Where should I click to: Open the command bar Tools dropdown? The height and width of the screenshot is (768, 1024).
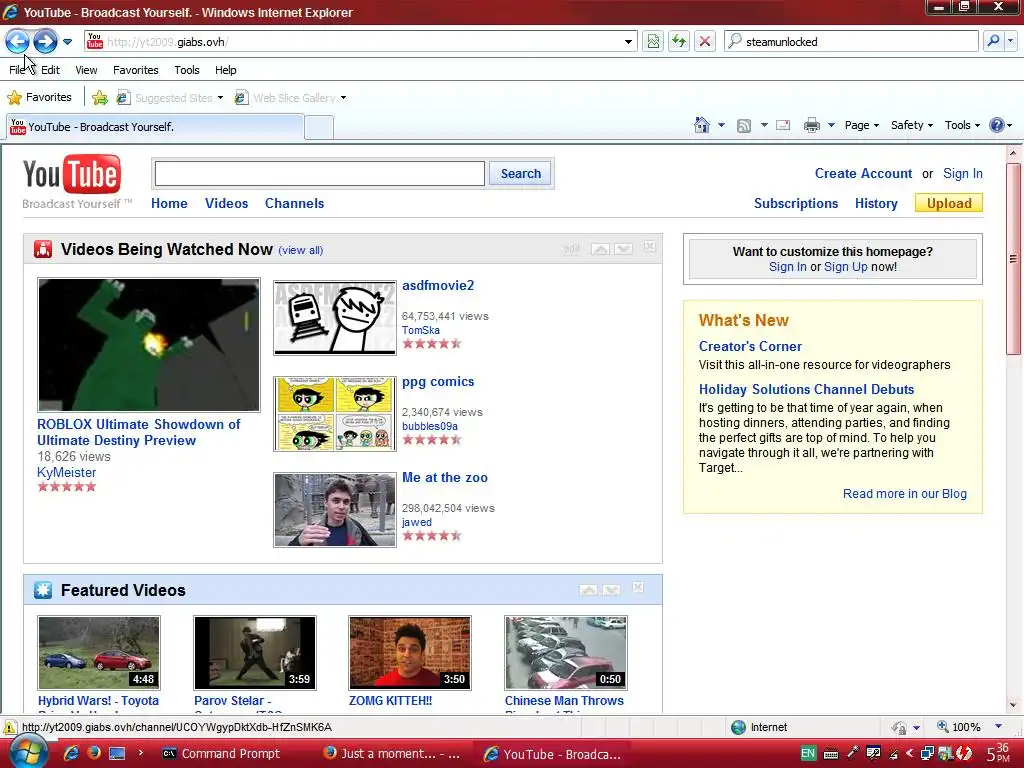[962, 125]
